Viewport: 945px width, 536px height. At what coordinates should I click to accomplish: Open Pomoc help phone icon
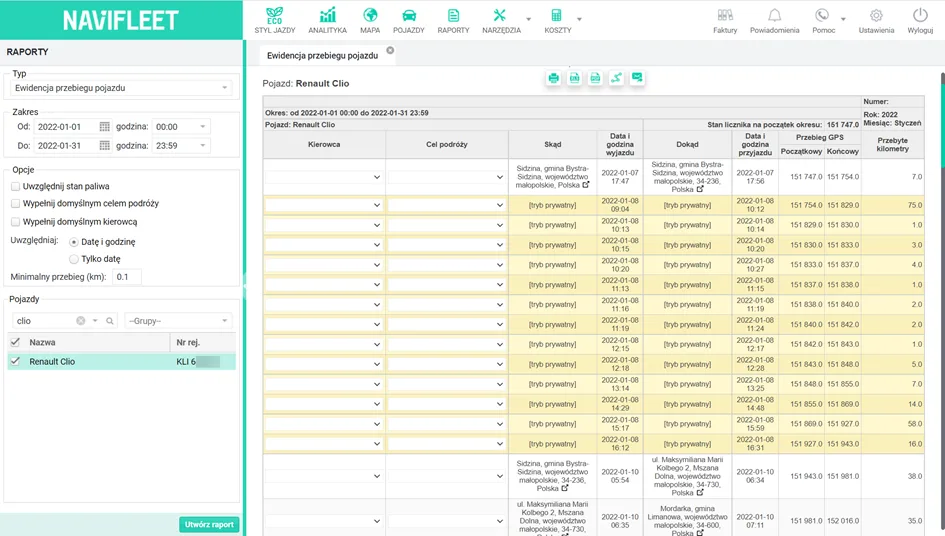[x=823, y=20]
